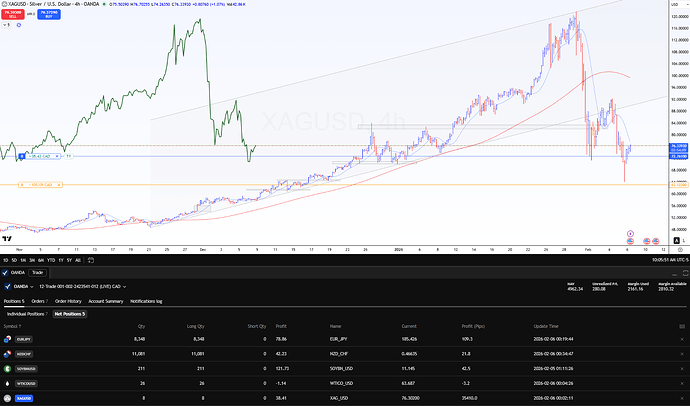This screenshot has height=406, width=690.
Task: Click the Trade button beside the OANDA tab
Action: click(37, 273)
